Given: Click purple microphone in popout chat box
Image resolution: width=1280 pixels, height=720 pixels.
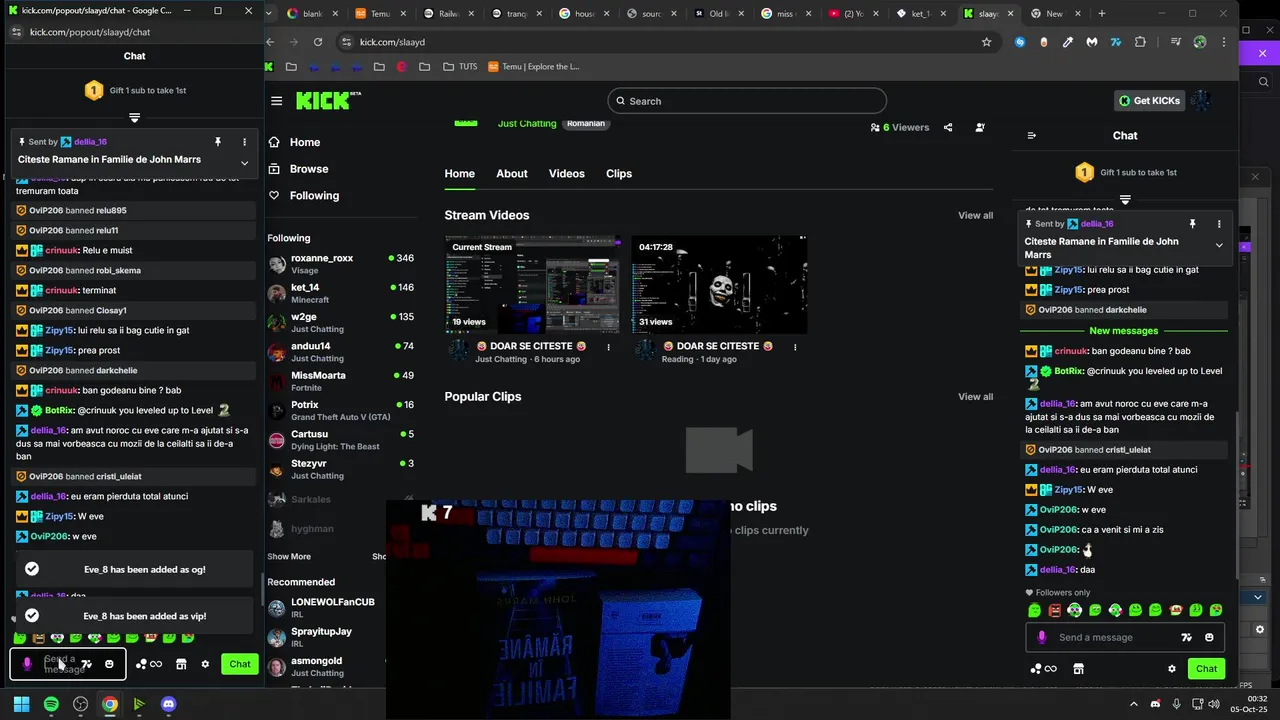Looking at the screenshot, I should pos(27,664).
